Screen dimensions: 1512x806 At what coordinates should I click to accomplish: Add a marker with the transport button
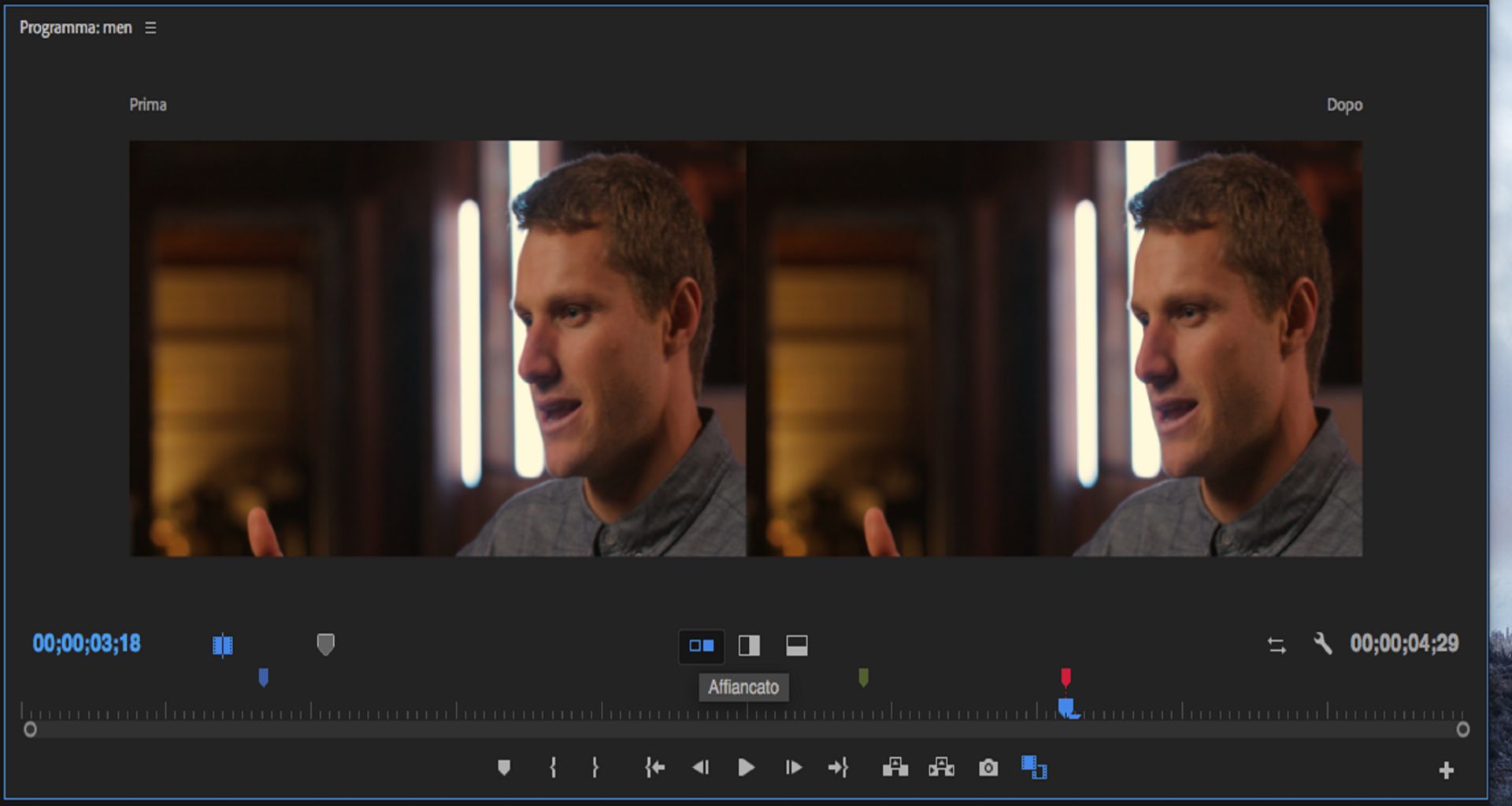504,767
